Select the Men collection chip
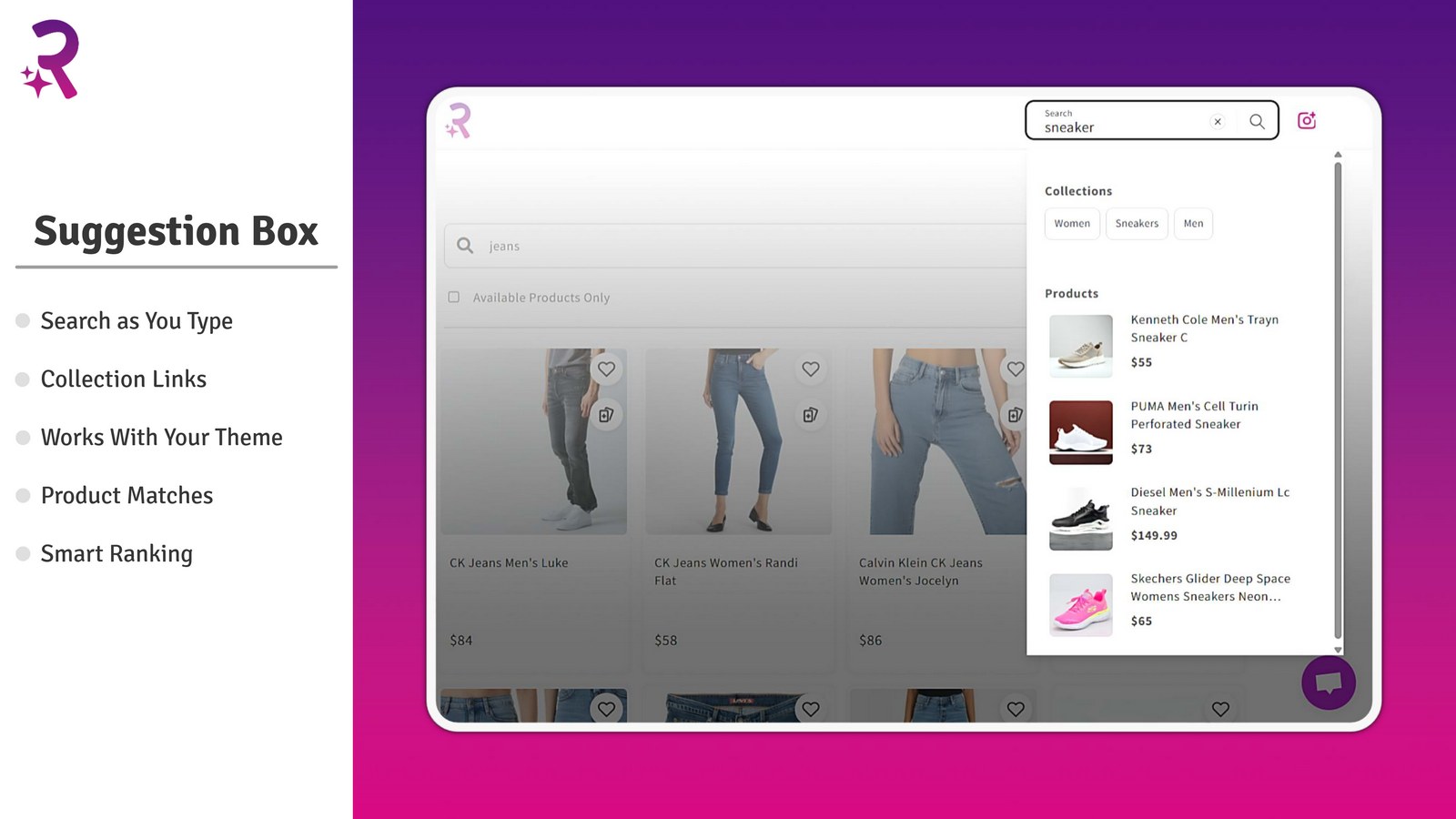1456x819 pixels. coord(1193,224)
